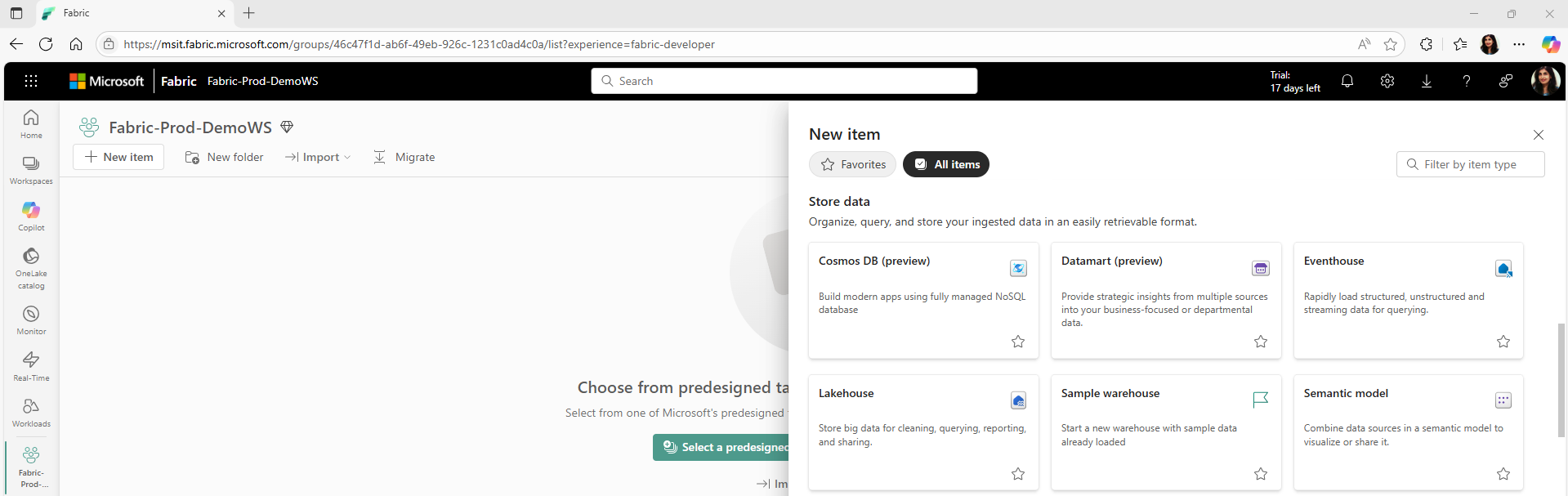Go to Home in the left sidebar

31,124
